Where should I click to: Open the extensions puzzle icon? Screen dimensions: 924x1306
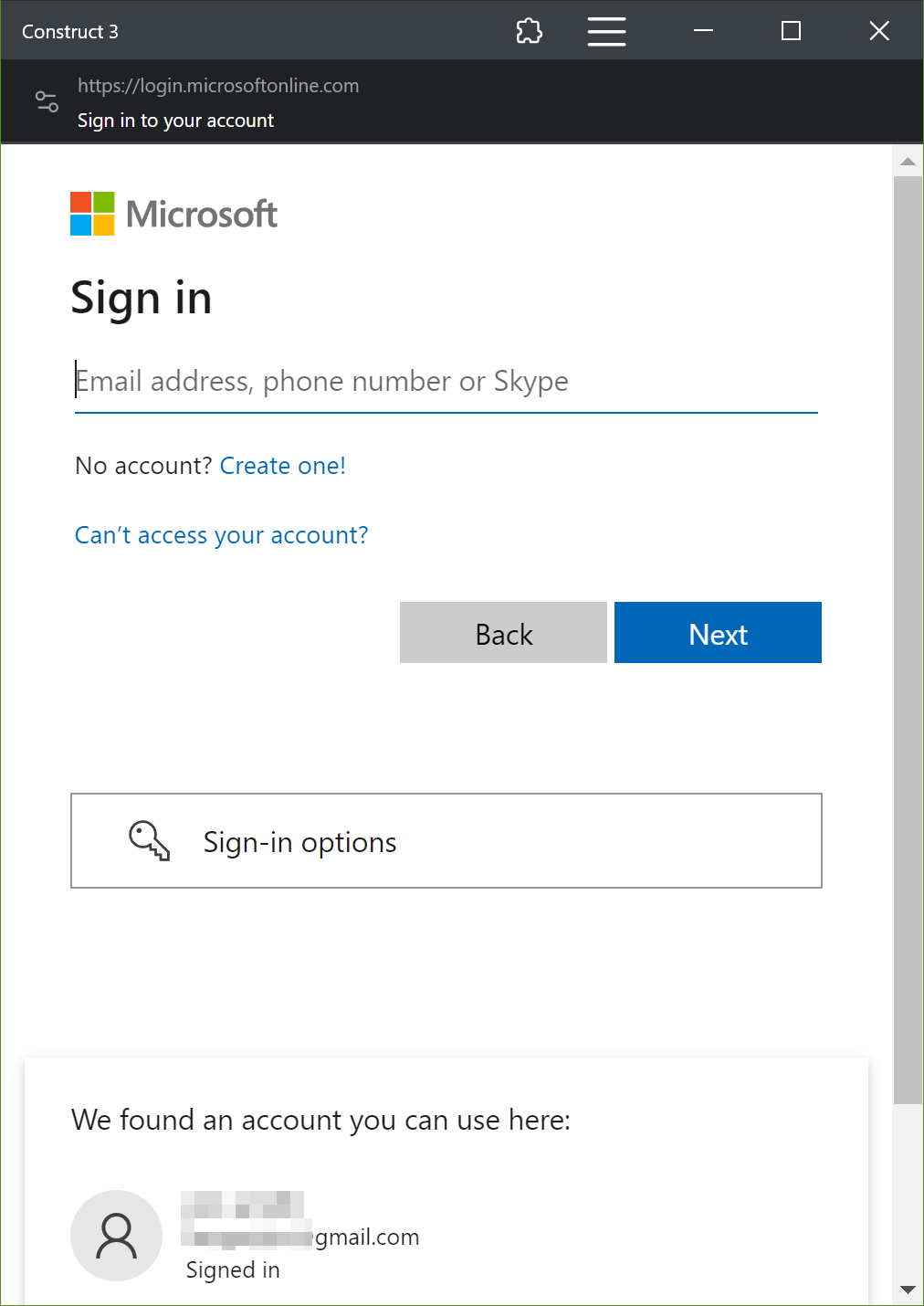530,31
